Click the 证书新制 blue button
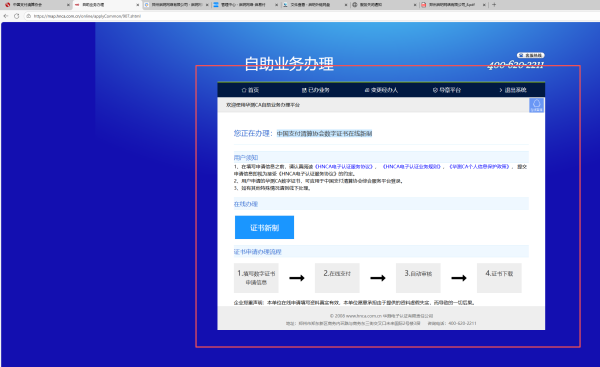Screen dimensions: 600x367 264,227
